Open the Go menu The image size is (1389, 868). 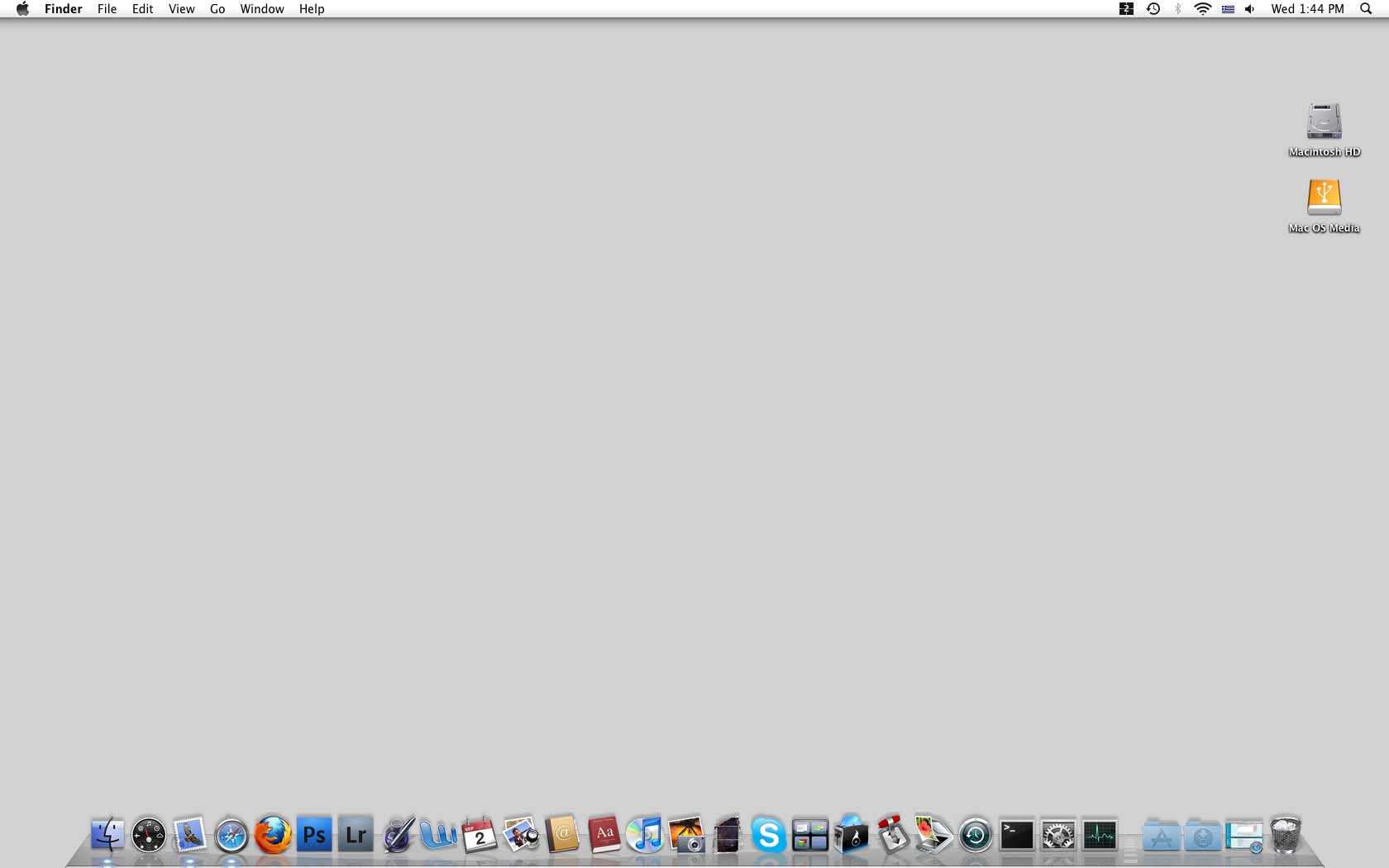click(x=217, y=9)
